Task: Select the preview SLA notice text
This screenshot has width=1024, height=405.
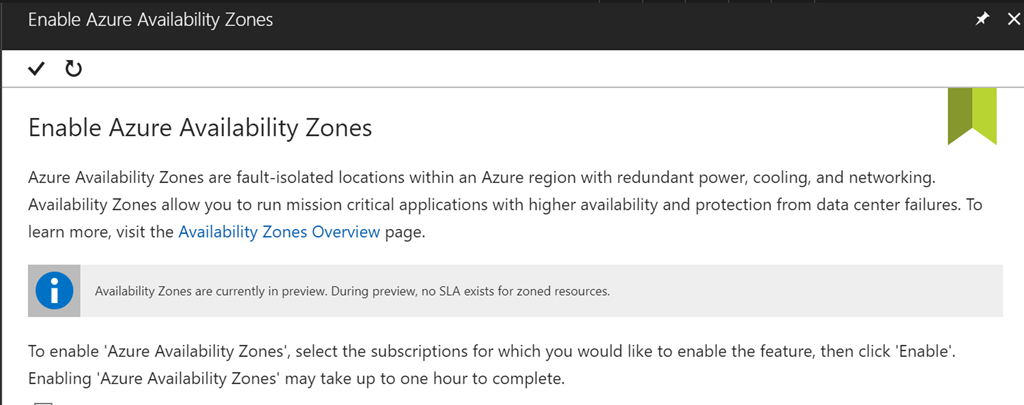Action: [352, 292]
